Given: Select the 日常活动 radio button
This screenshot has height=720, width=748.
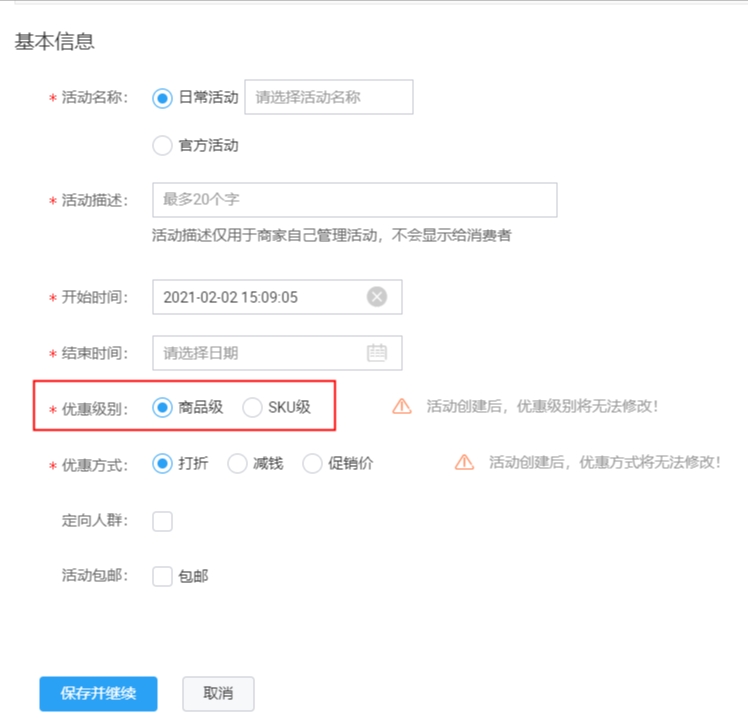Looking at the screenshot, I should 162,98.
